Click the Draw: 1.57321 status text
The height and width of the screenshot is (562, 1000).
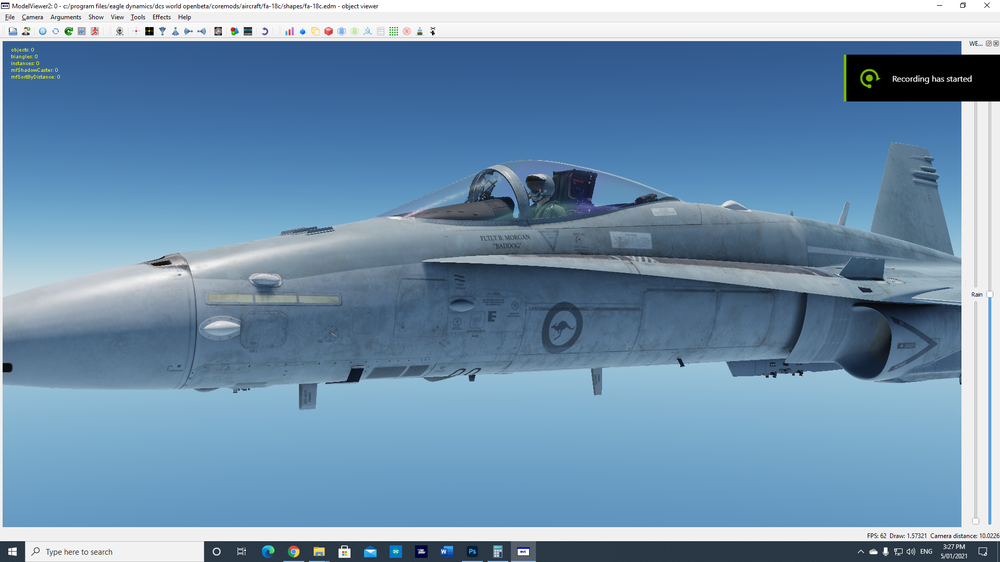pos(908,536)
